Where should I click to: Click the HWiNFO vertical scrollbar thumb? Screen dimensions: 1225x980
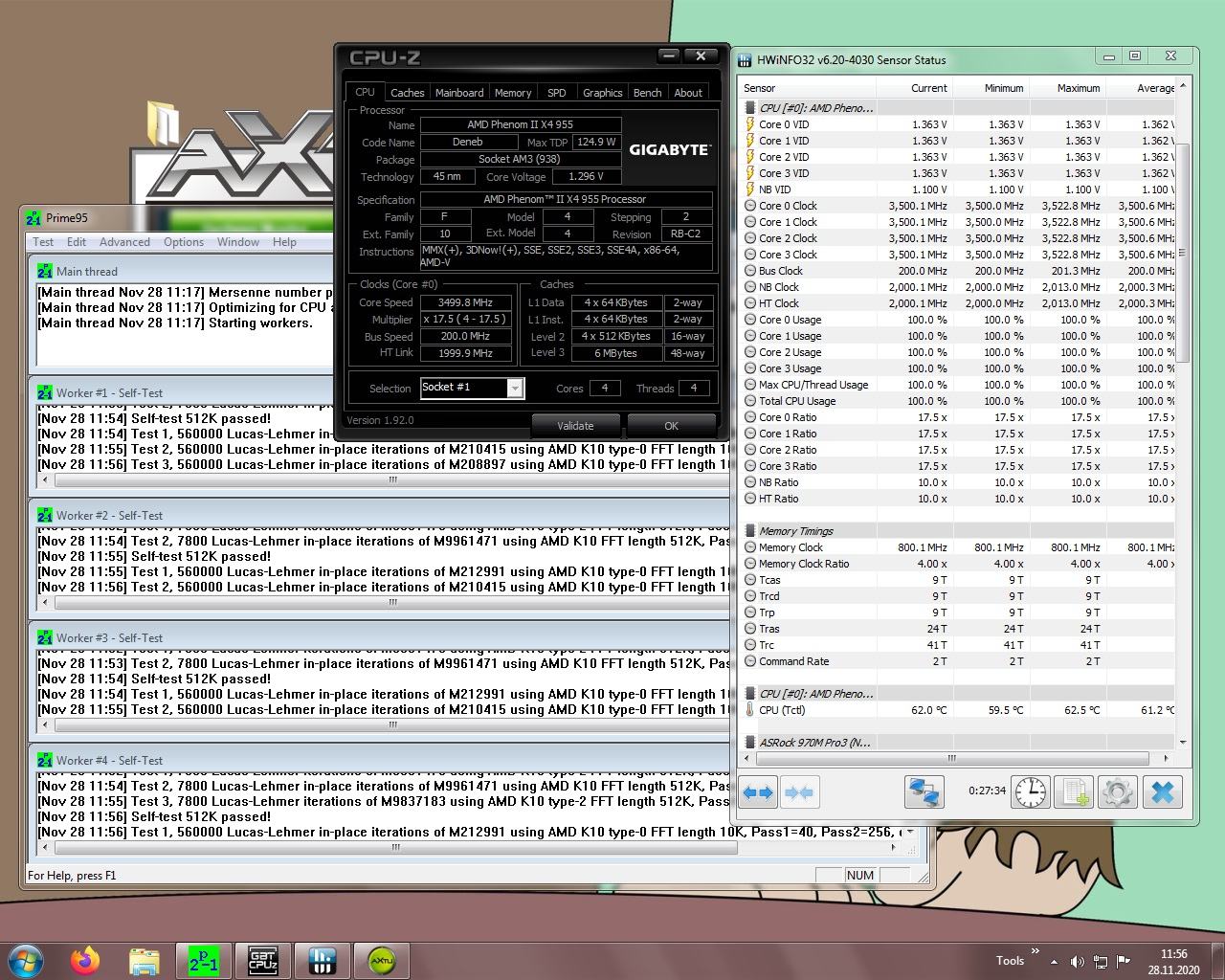click(1183, 254)
